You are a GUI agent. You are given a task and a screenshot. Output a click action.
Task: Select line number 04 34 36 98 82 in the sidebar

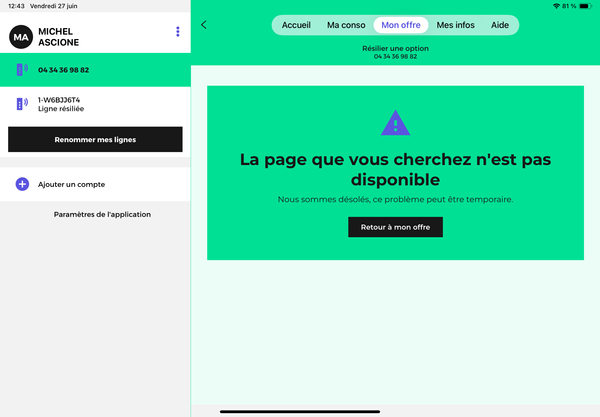point(64,70)
